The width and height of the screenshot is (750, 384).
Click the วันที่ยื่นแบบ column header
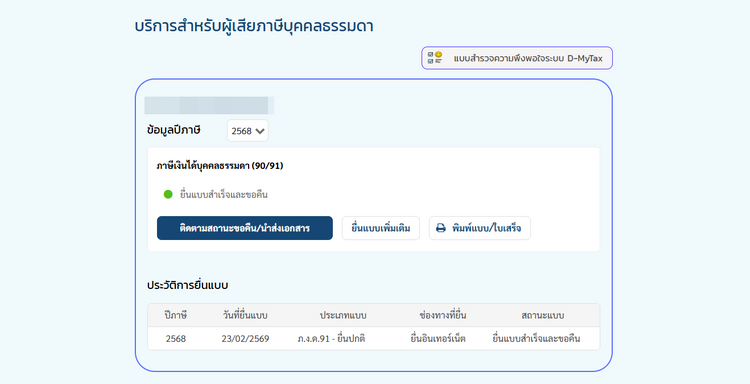245,315
